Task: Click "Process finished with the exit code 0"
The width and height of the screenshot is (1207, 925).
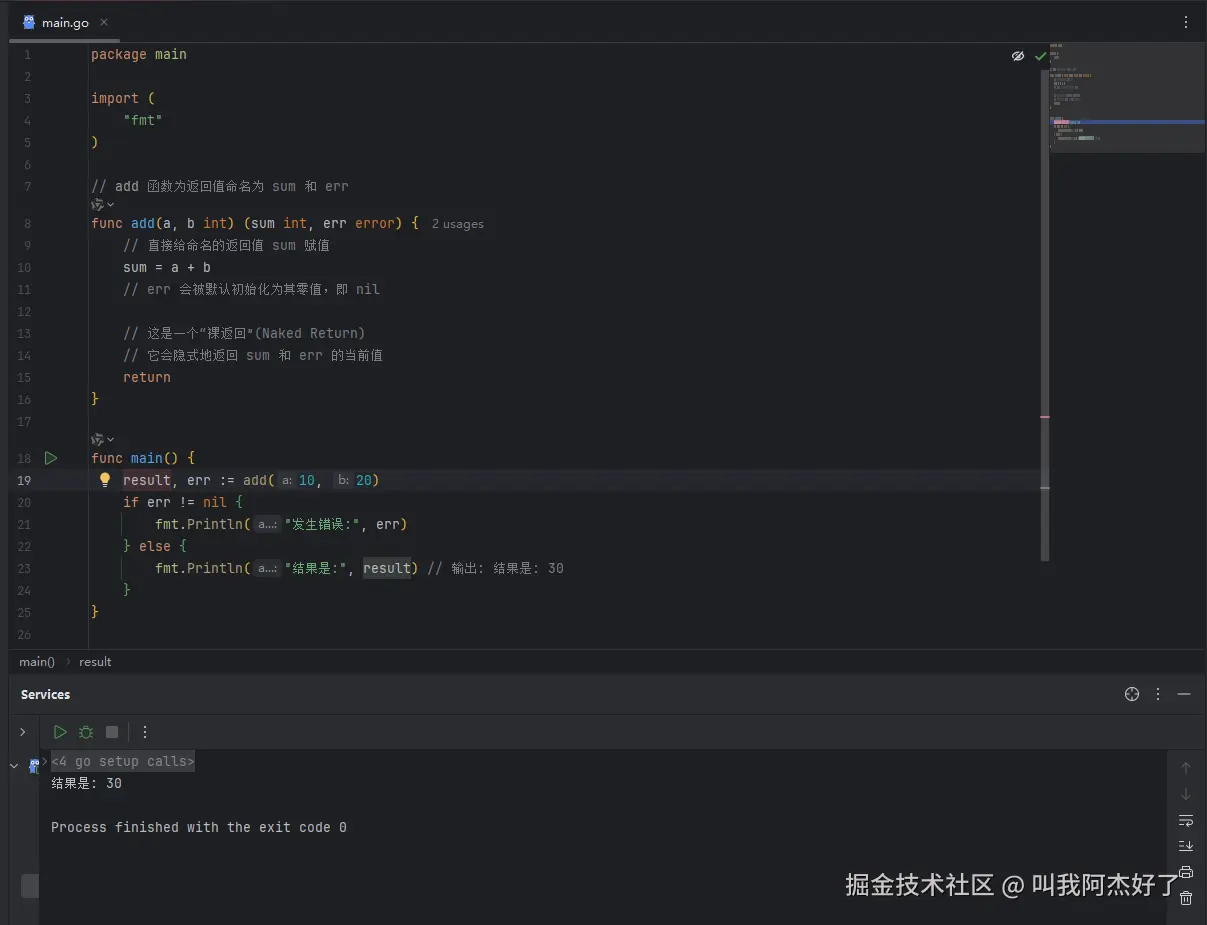Action: (x=199, y=827)
